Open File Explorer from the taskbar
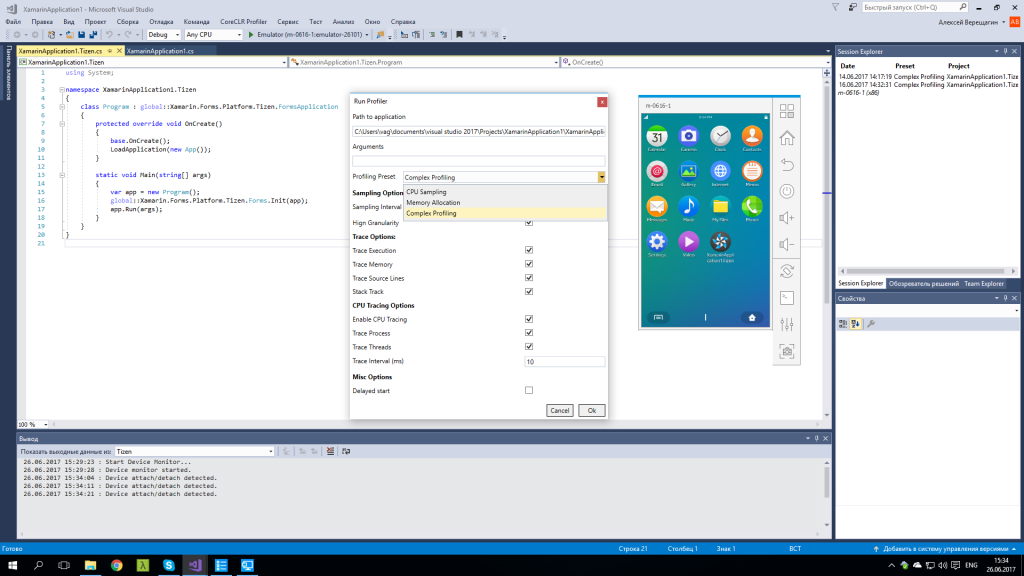 (90, 566)
